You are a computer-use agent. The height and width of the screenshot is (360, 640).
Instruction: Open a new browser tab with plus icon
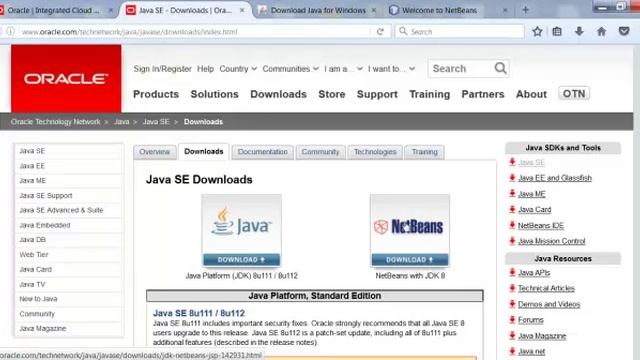(x=525, y=10)
